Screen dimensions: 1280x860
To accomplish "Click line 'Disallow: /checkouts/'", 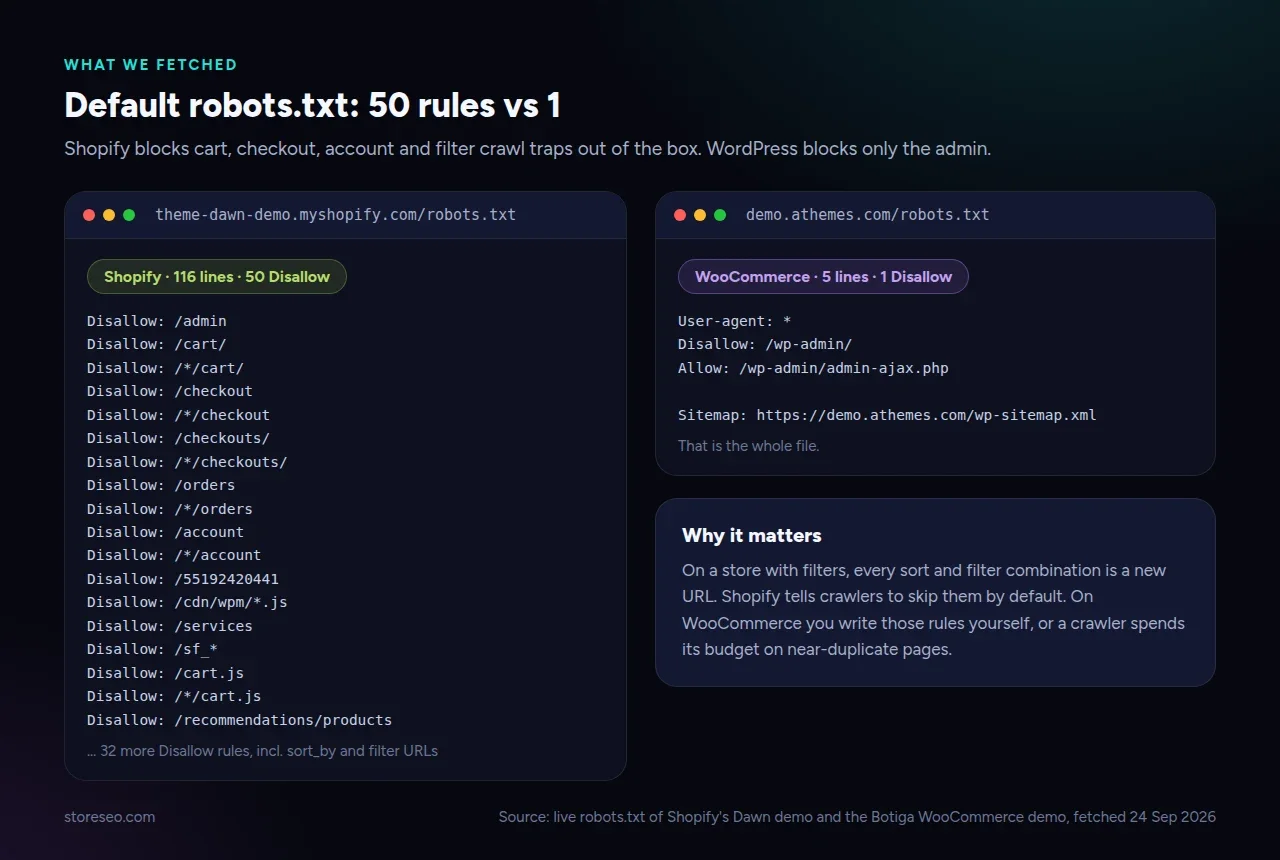I will [179, 438].
